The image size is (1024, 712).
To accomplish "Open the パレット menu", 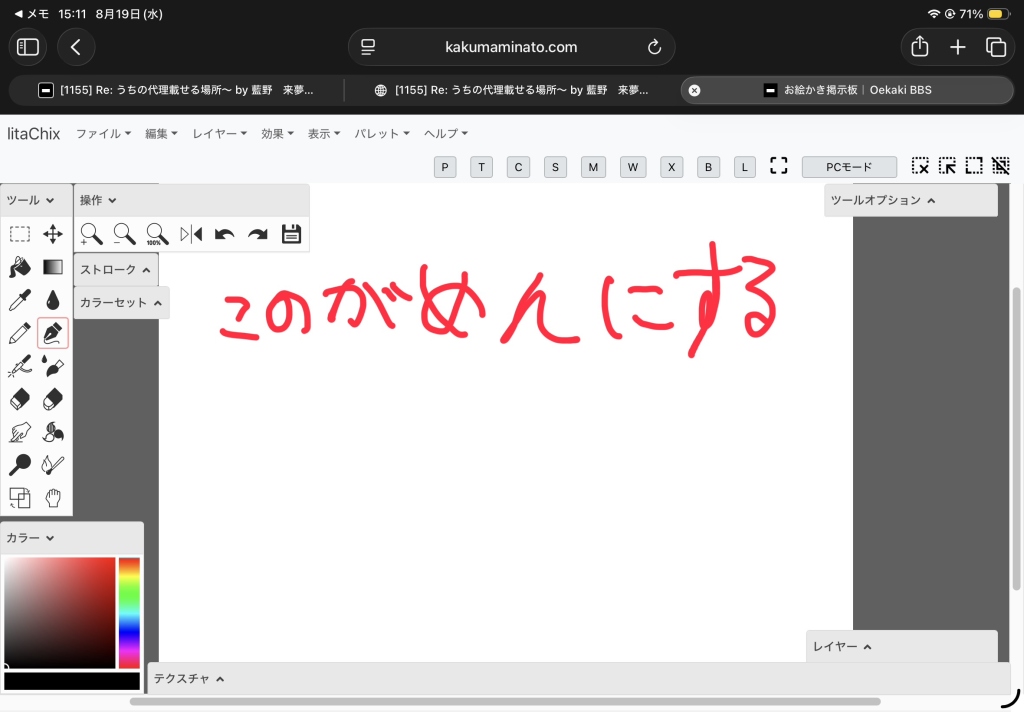I will click(382, 133).
